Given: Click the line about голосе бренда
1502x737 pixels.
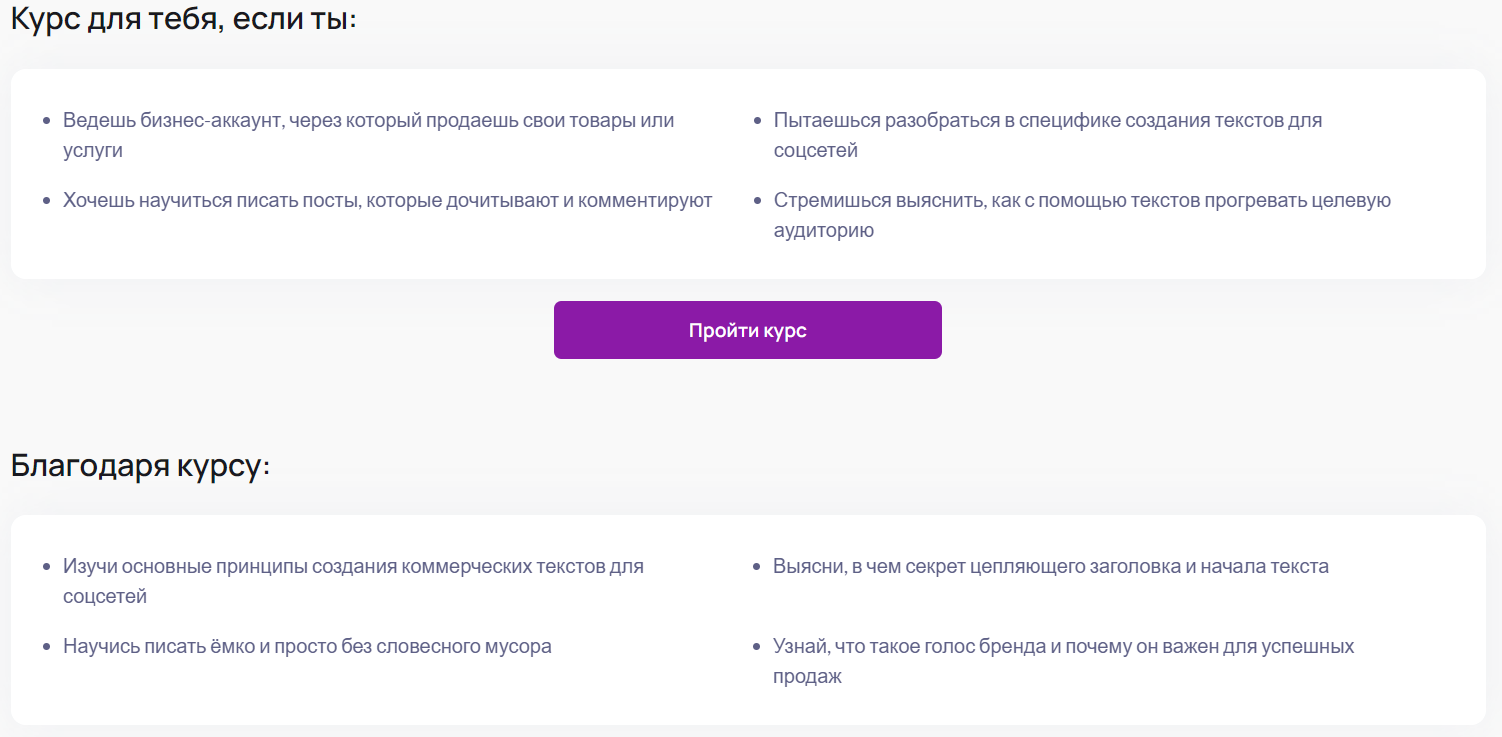Looking at the screenshot, I should (1063, 660).
